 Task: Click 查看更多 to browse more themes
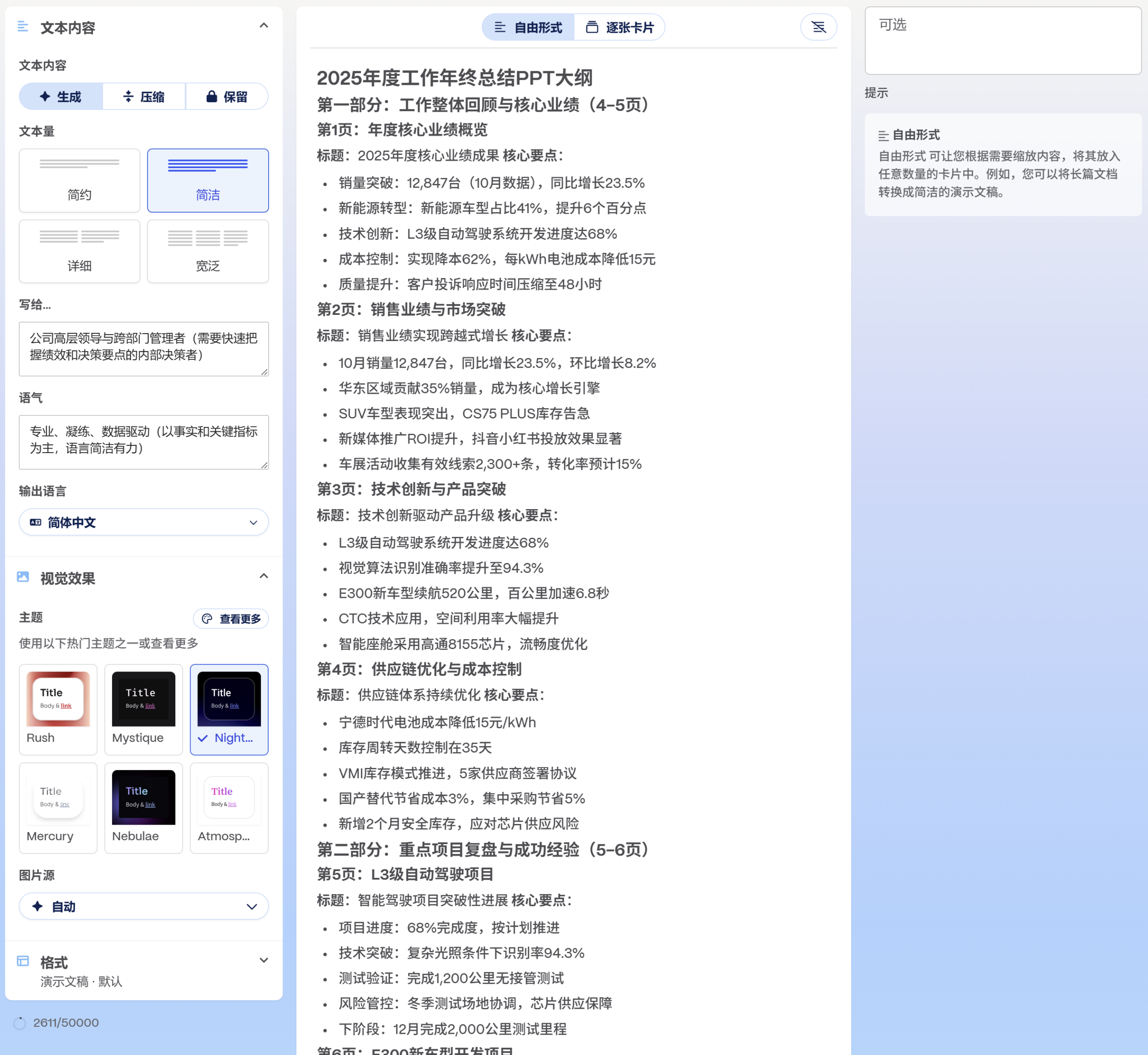point(230,618)
